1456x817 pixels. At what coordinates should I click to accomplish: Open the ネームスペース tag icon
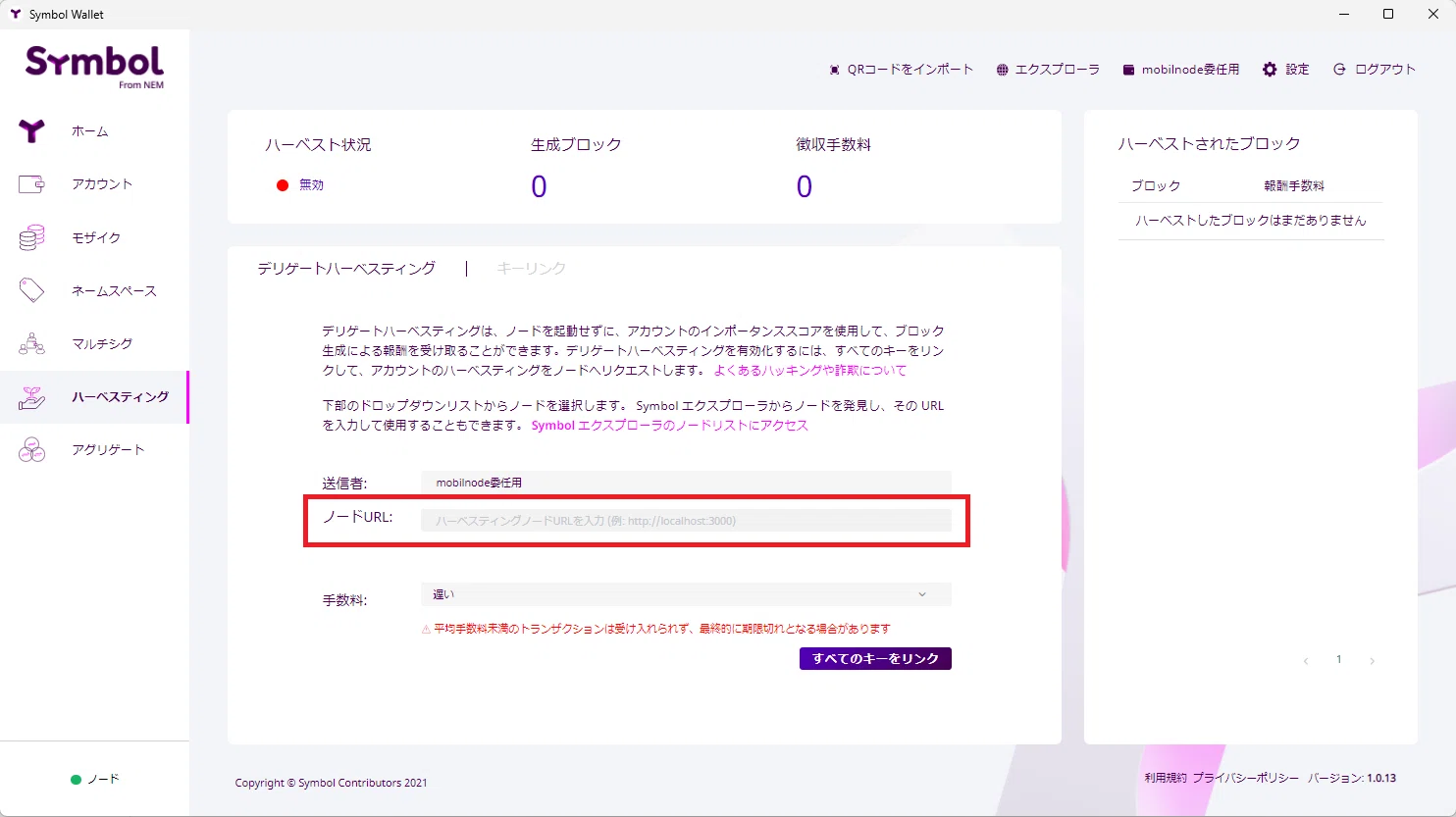tap(31, 290)
